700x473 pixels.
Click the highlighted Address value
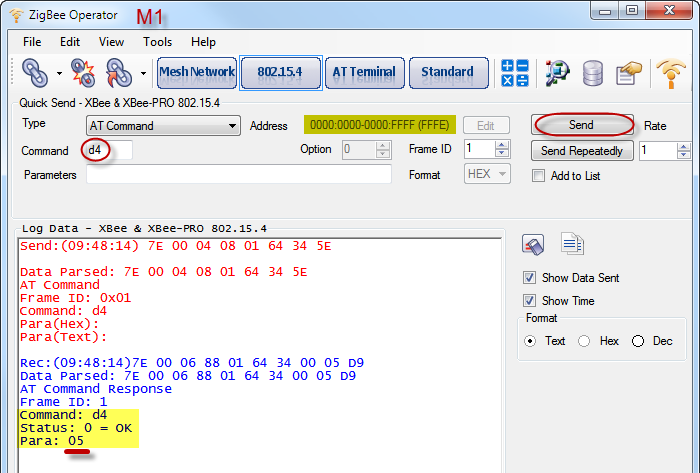[x=380, y=124]
